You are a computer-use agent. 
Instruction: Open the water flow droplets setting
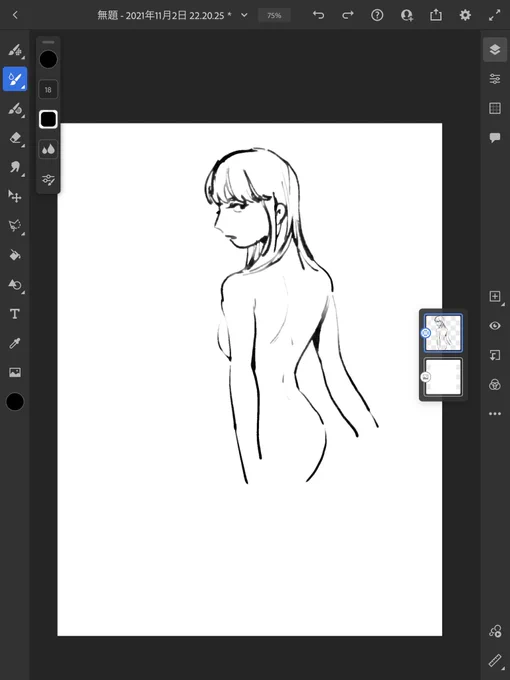48,150
